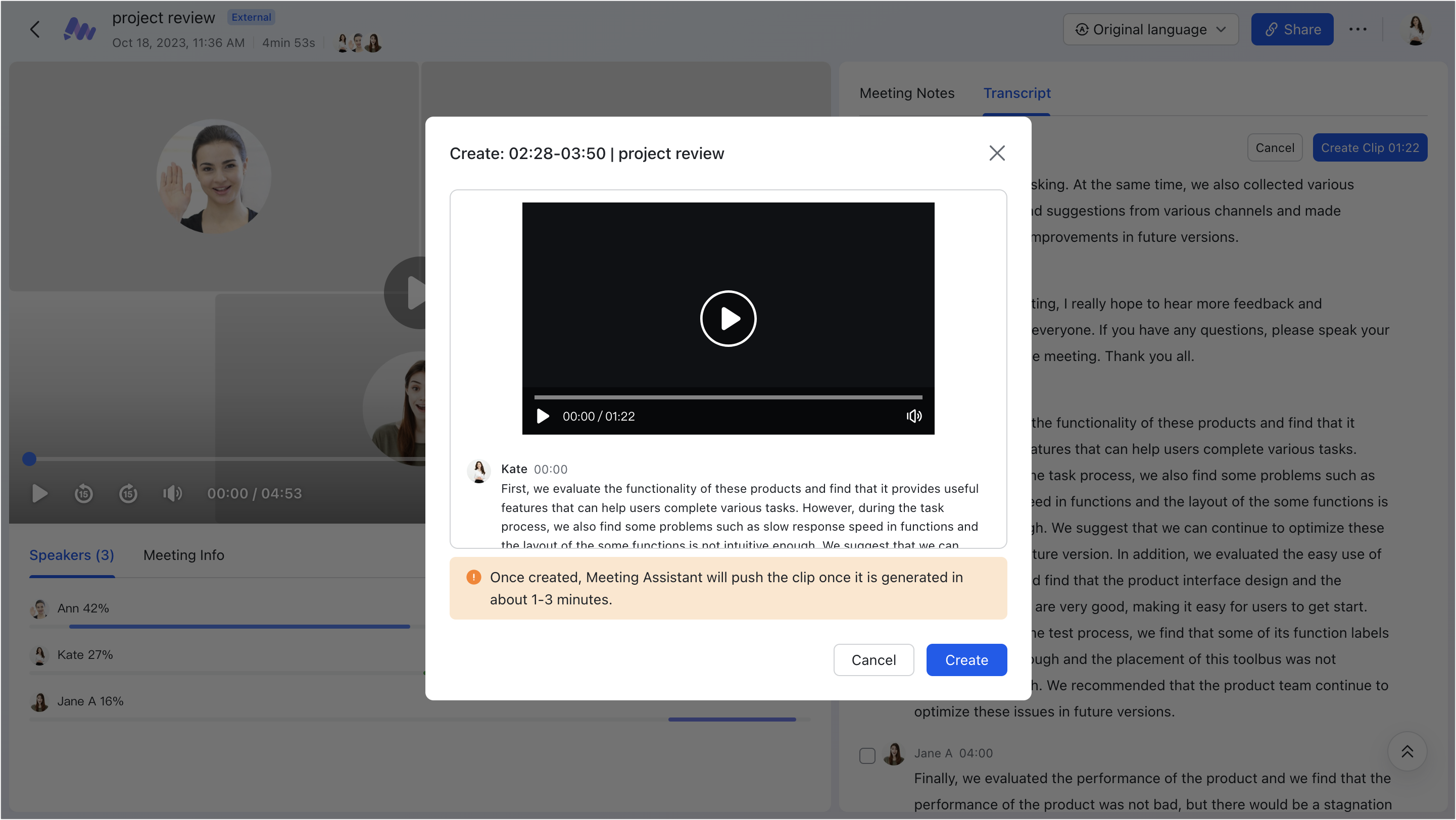Click the main player blue seek handle
Screen dimensions: 1456x820
tap(29, 459)
